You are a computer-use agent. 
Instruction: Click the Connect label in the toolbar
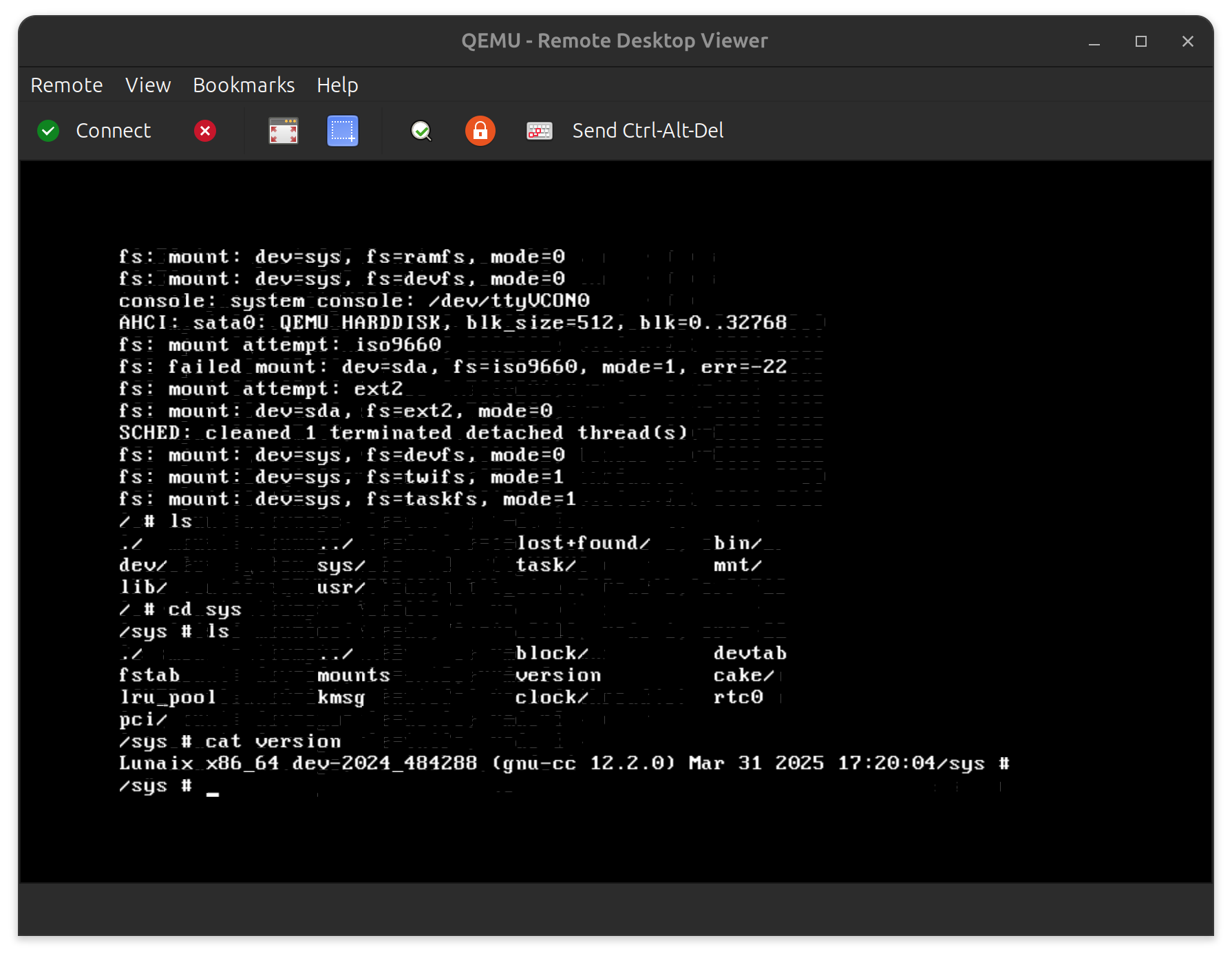point(113,131)
